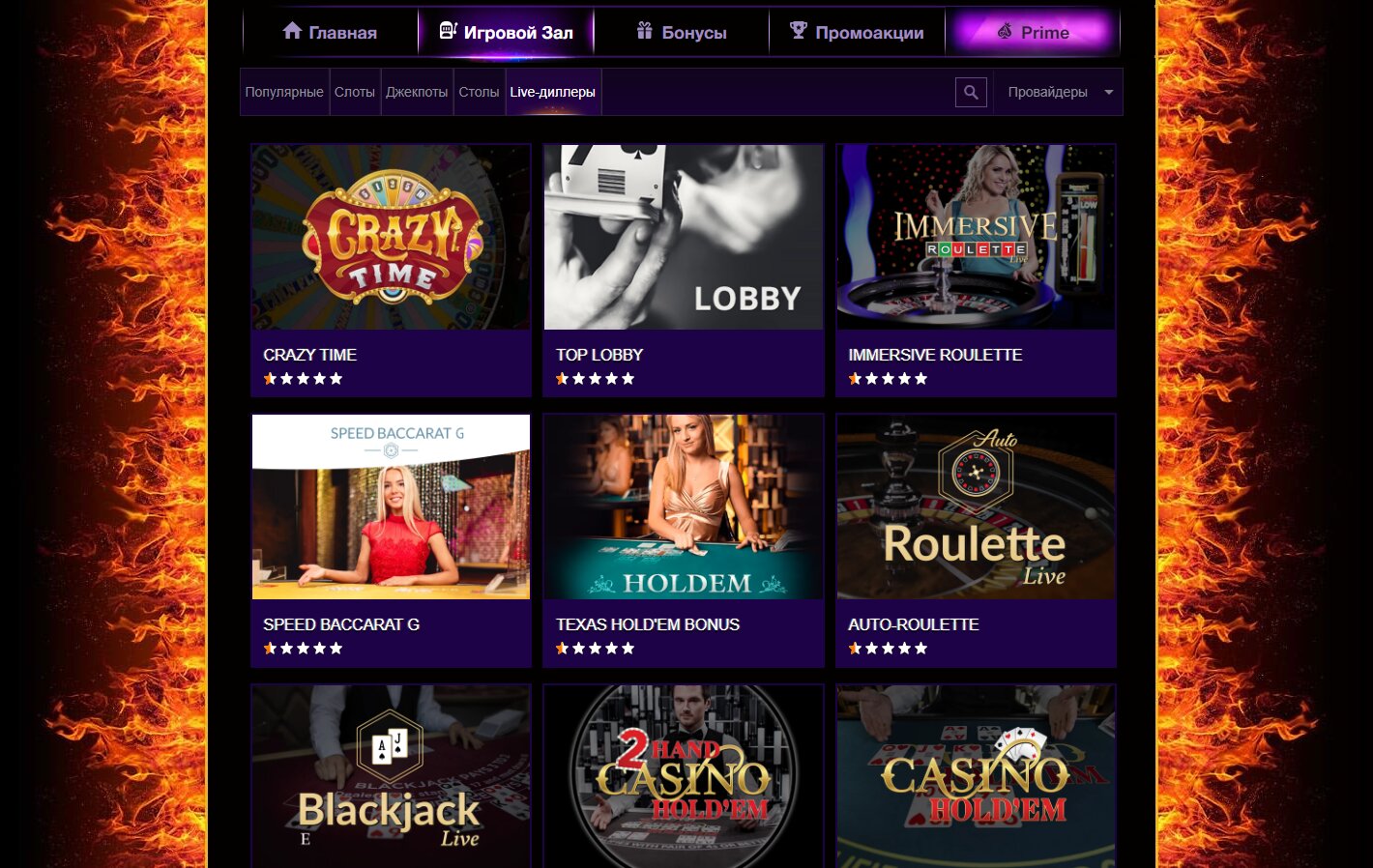Open the Speed Baccarat G thumbnail
Image resolution: width=1373 pixels, height=868 pixels.
click(391, 507)
